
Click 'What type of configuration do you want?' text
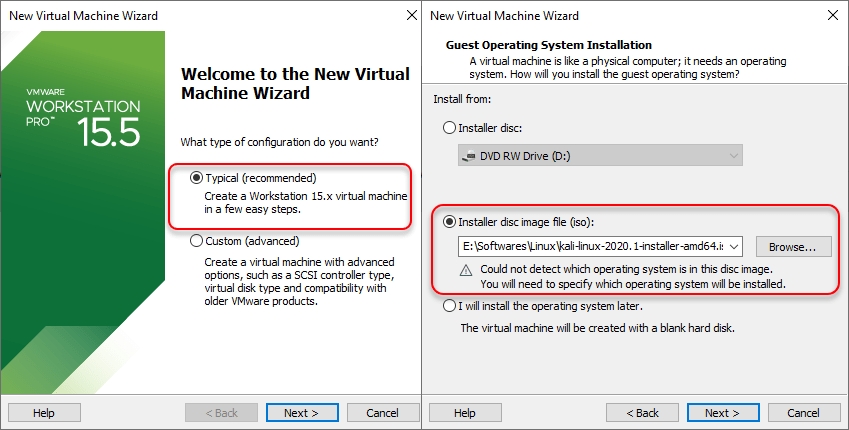279,142
